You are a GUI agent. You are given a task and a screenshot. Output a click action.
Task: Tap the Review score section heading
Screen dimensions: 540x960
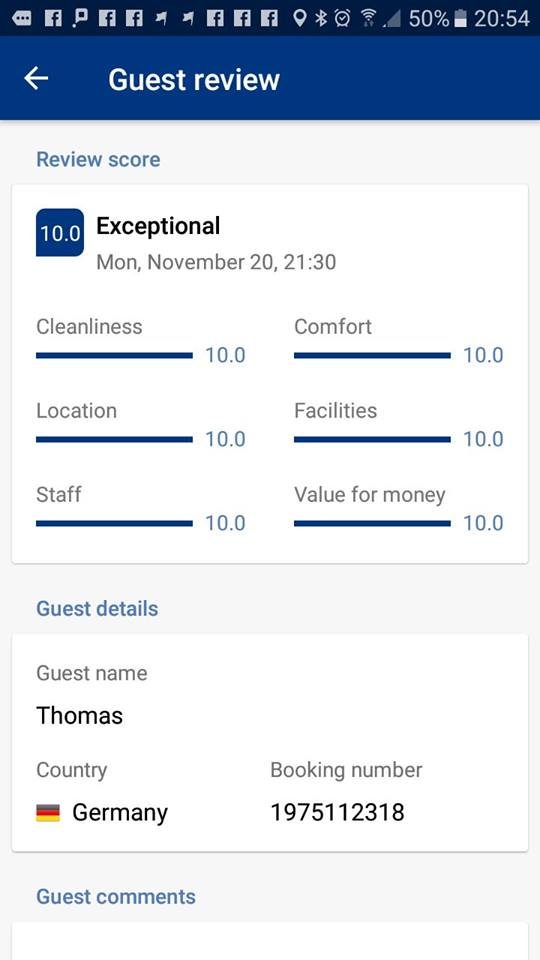point(98,159)
